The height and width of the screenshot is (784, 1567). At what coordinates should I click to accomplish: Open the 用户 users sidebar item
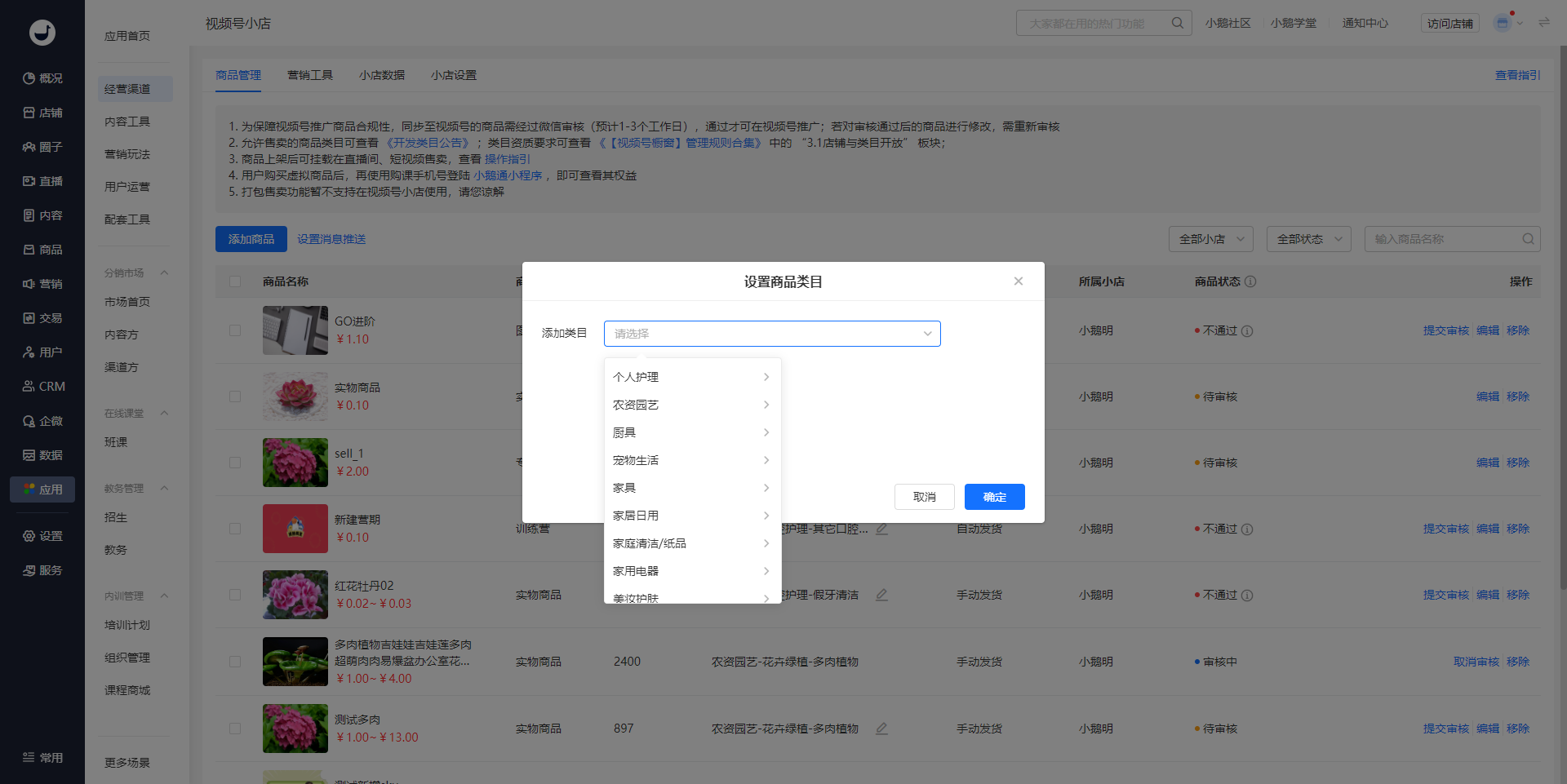42,352
